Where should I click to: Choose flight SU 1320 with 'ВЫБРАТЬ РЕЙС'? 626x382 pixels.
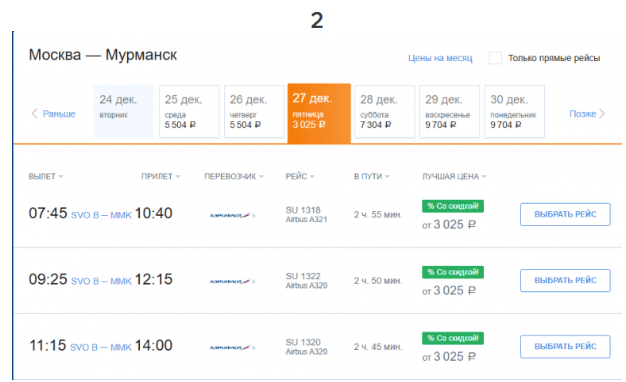pos(565,346)
